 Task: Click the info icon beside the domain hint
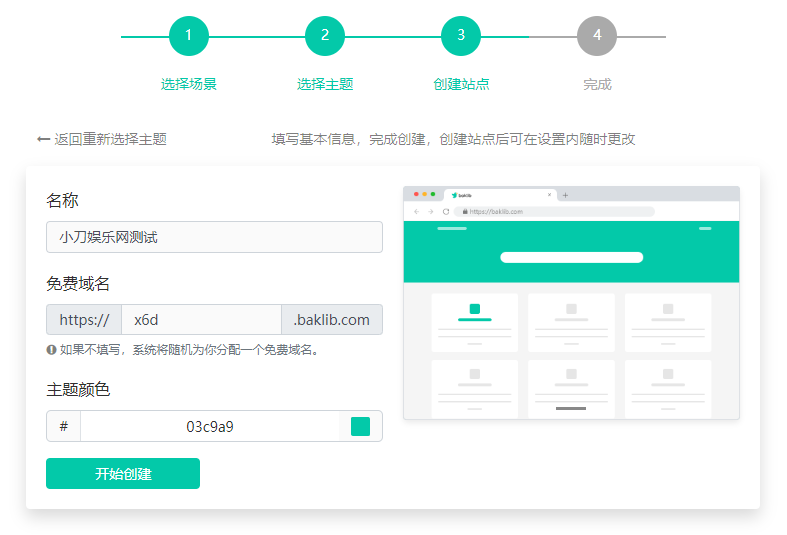[x=51, y=350]
